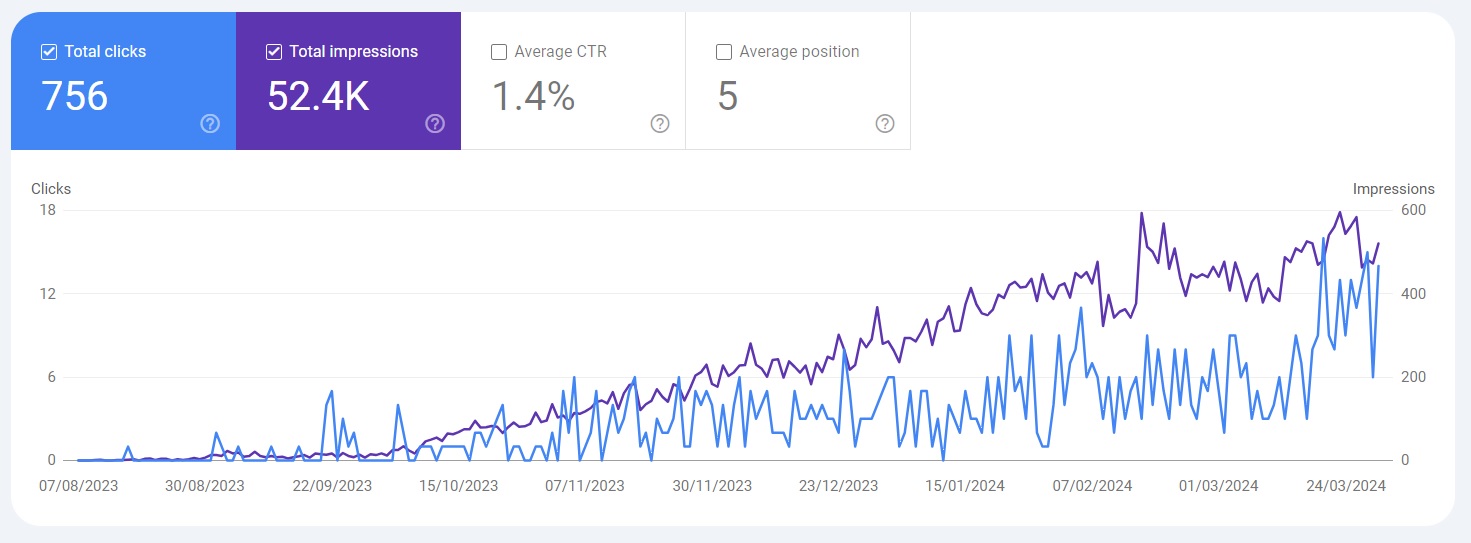Screen dimensions: 1471x543
Task: Enable the Average position checkbox
Action: 724,52
